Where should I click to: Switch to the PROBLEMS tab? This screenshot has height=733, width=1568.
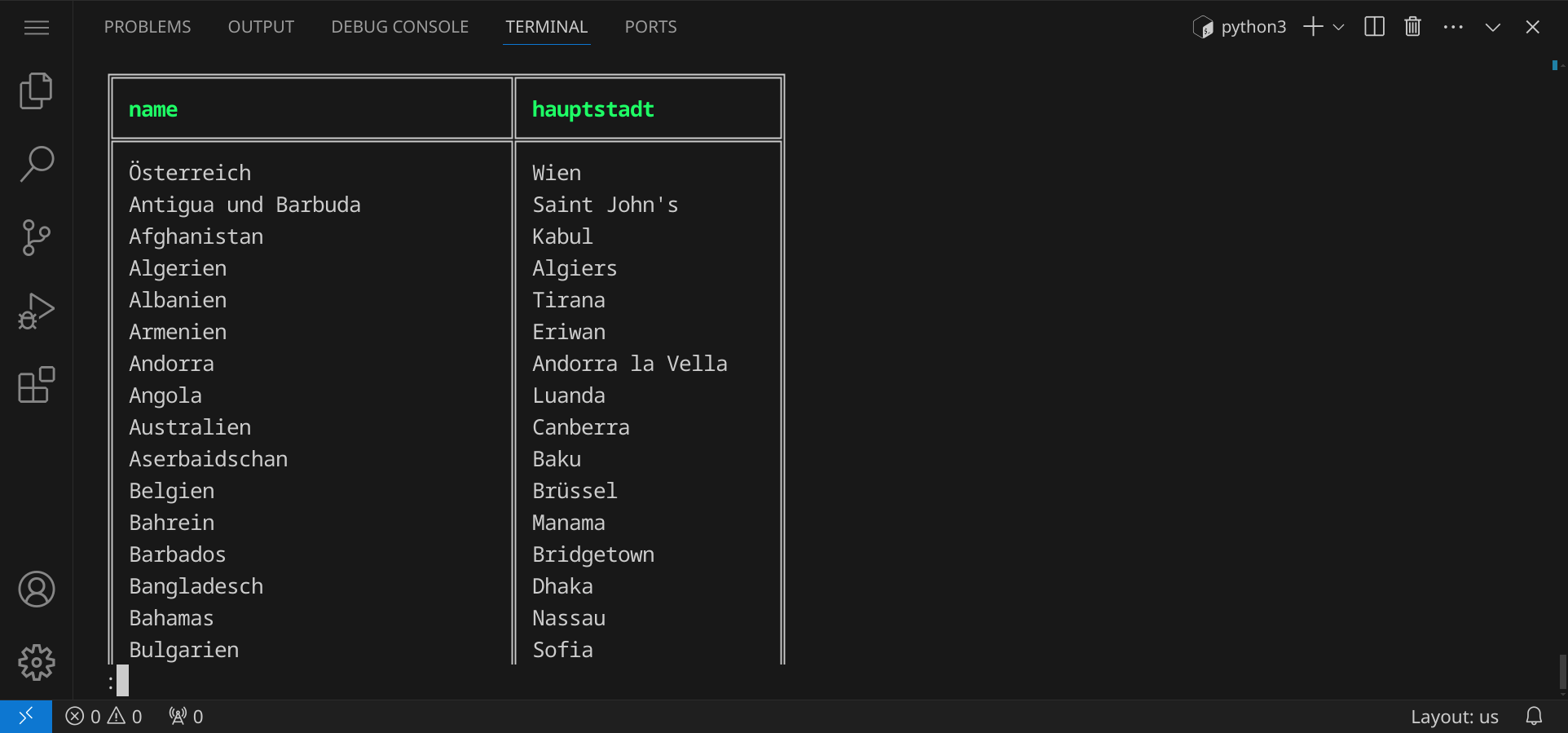tap(148, 27)
